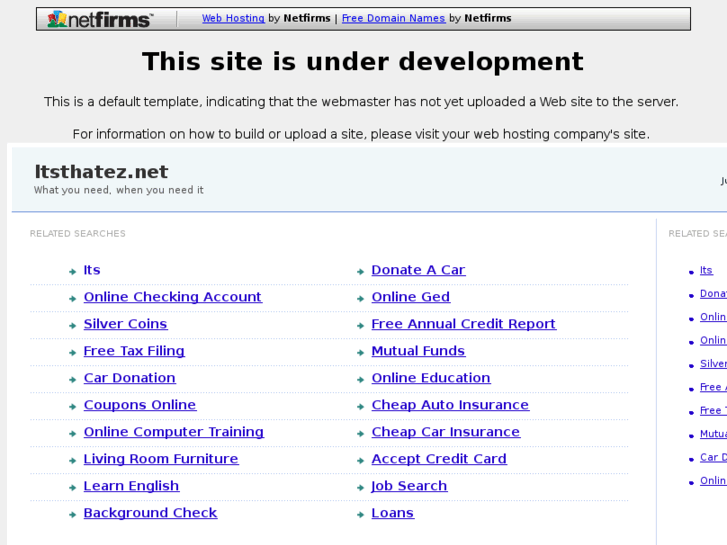Open the Coupons Online link
The width and height of the screenshot is (727, 545).
140,405
